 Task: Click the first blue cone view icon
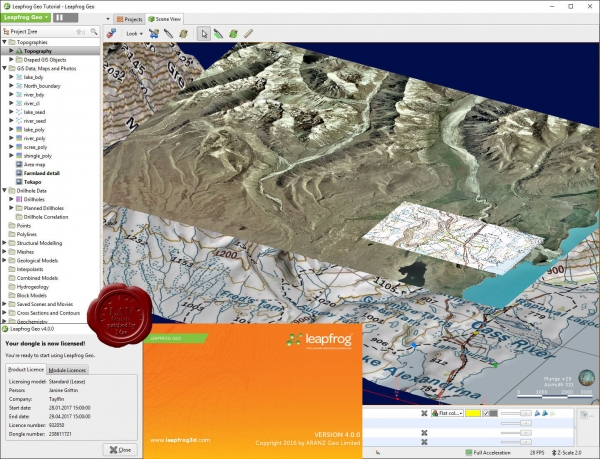point(537,413)
